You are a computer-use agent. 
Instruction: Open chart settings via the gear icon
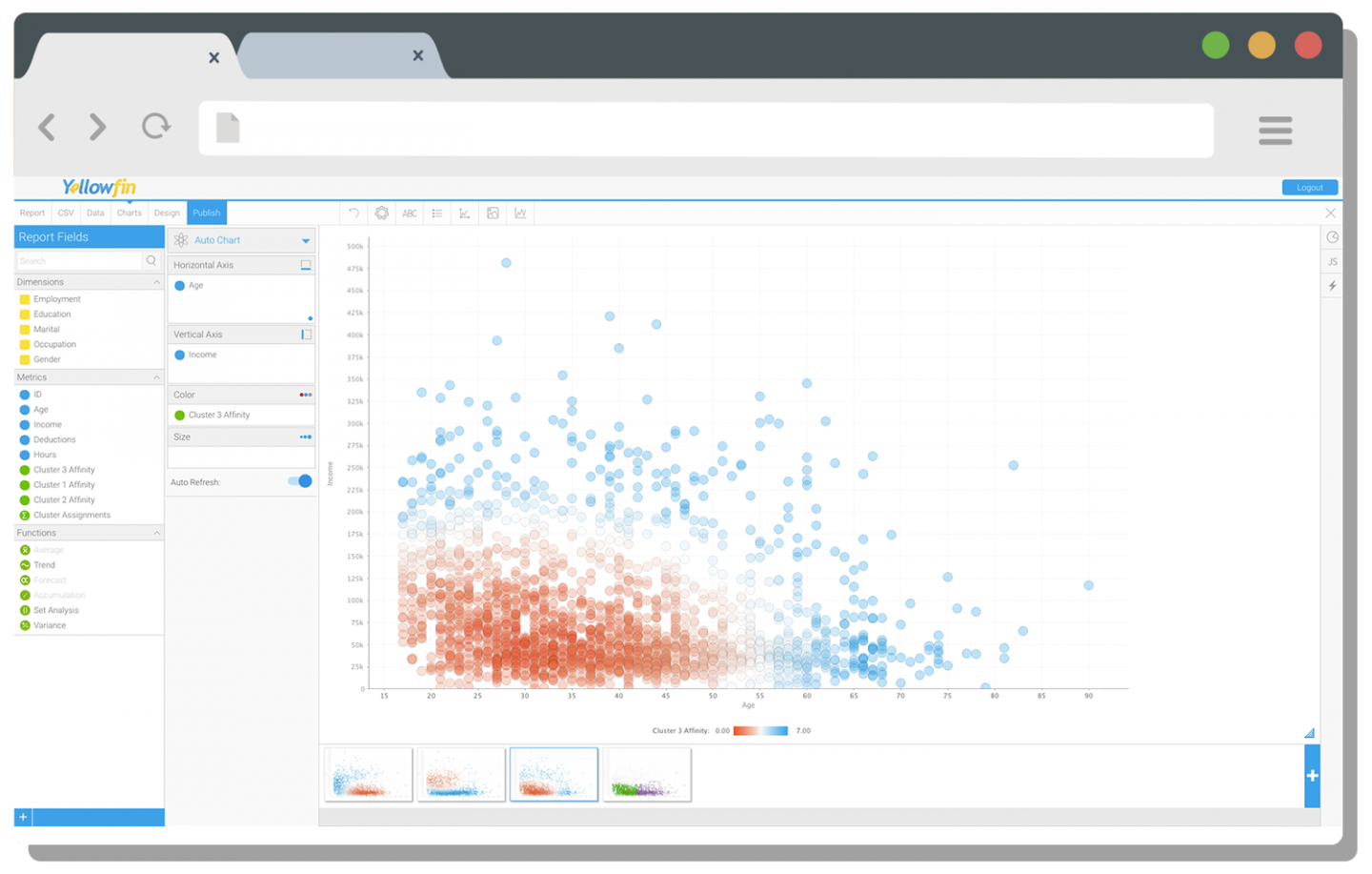click(381, 213)
